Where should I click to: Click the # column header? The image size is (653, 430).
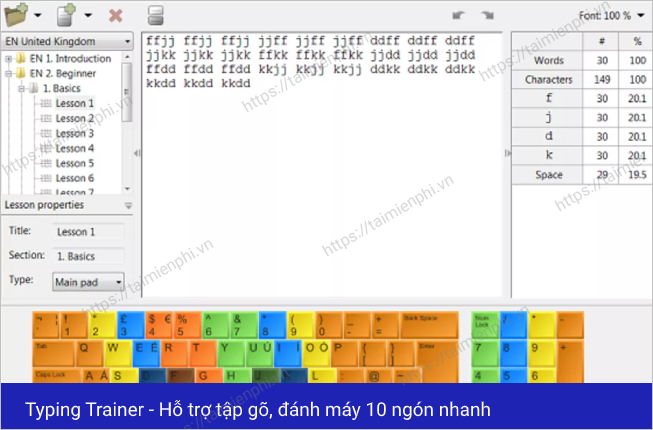[x=601, y=42]
